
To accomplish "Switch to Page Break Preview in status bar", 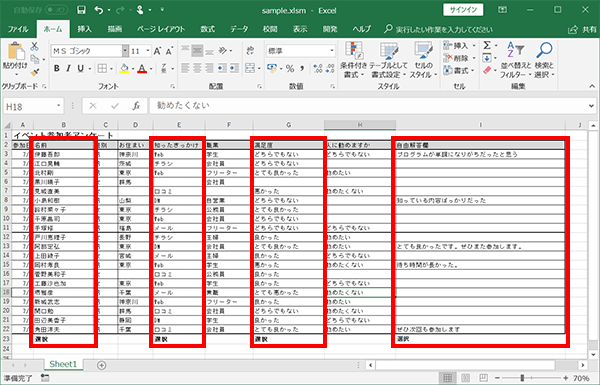I will [484, 378].
